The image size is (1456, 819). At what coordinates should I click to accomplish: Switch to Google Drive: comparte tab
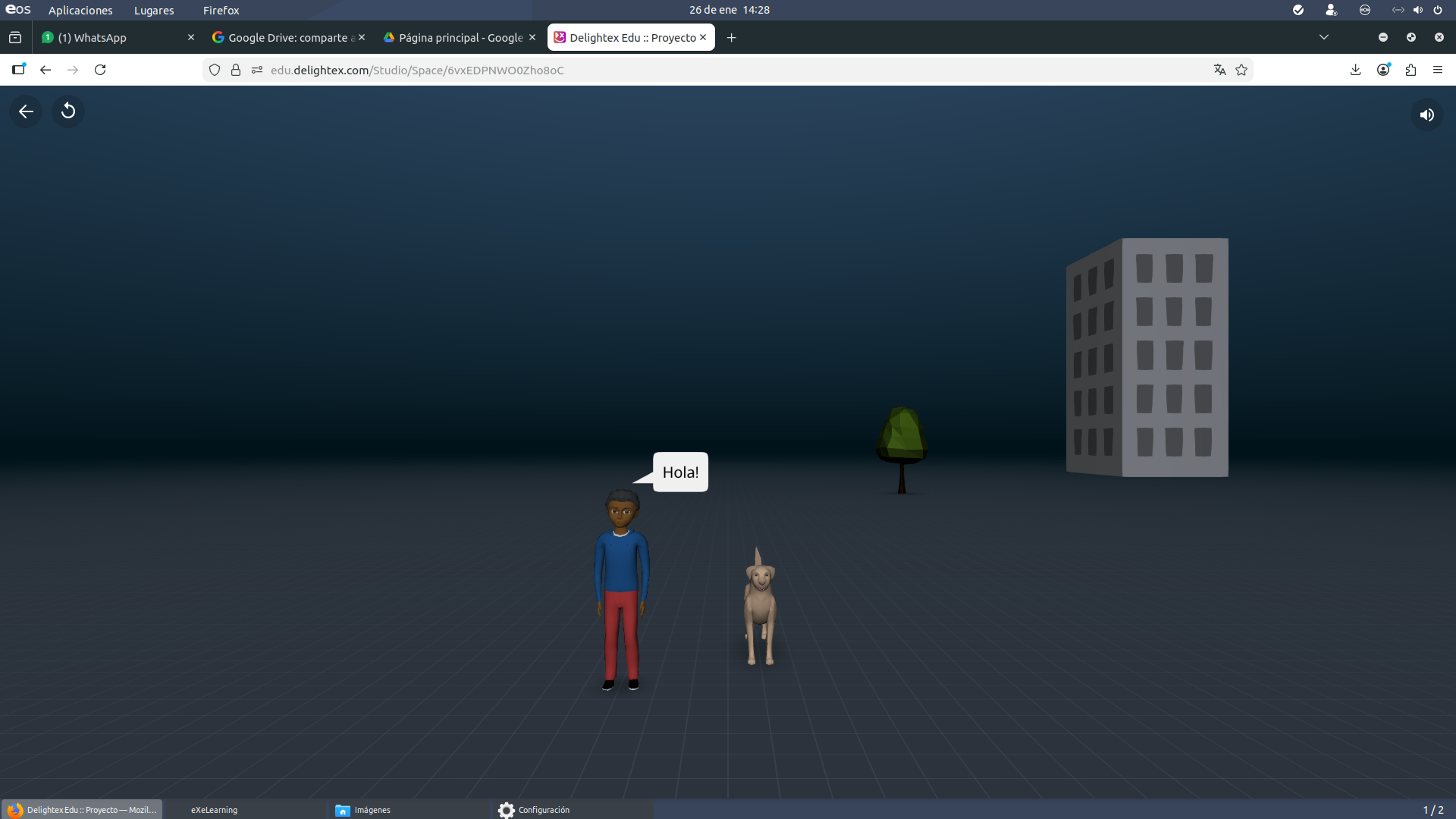(x=288, y=37)
